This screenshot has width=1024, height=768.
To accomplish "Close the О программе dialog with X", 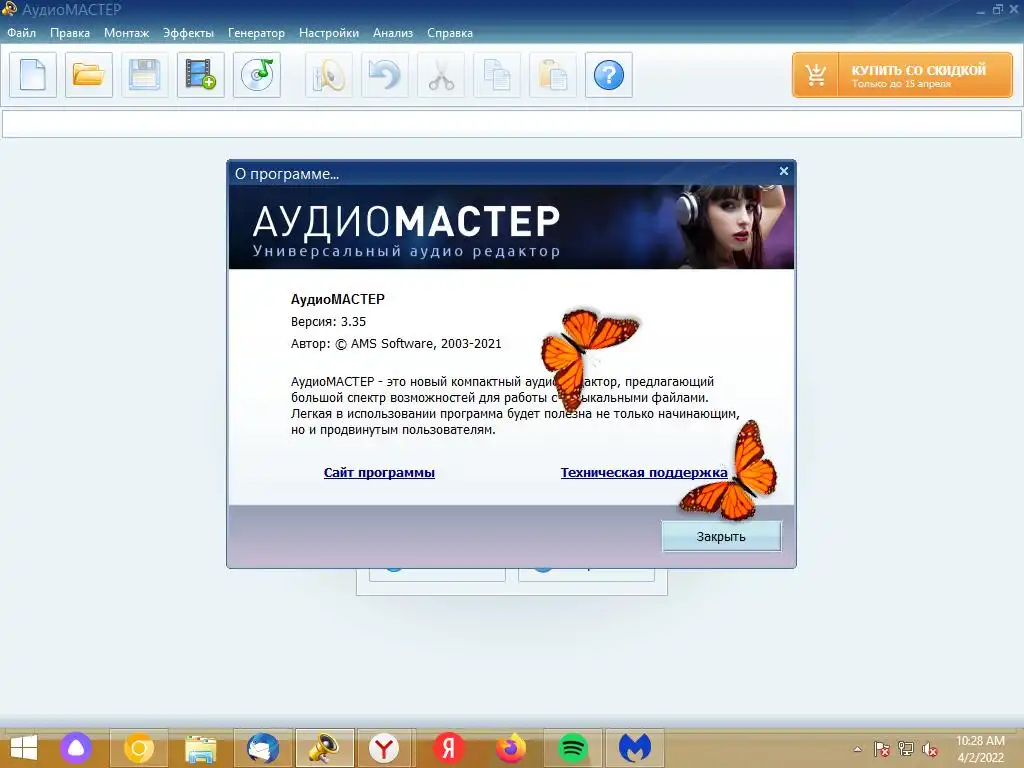I will (784, 171).
